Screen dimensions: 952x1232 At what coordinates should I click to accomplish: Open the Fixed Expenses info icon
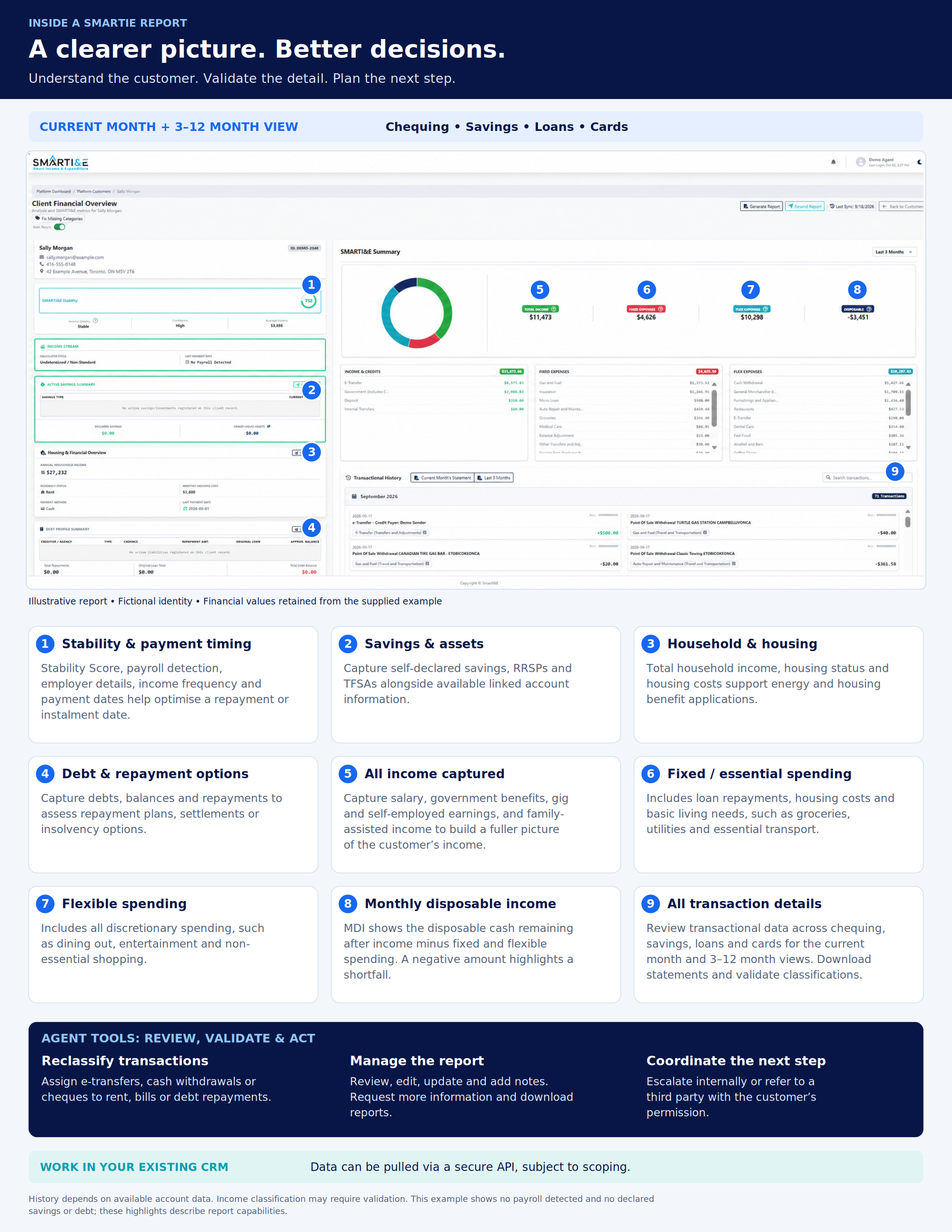click(x=660, y=309)
